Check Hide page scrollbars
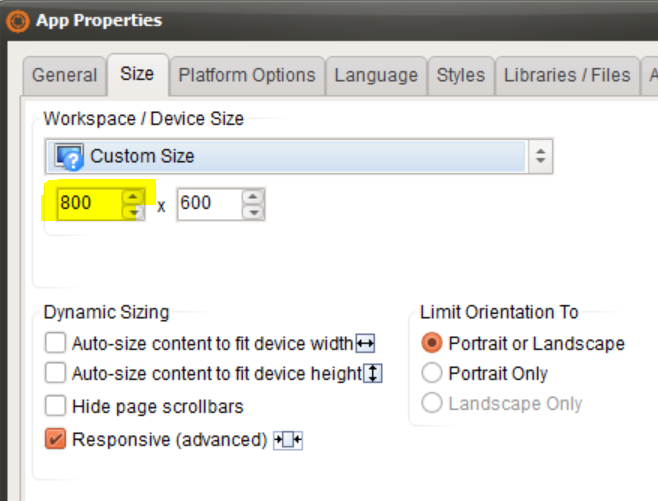Image resolution: width=658 pixels, height=501 pixels. (x=55, y=406)
